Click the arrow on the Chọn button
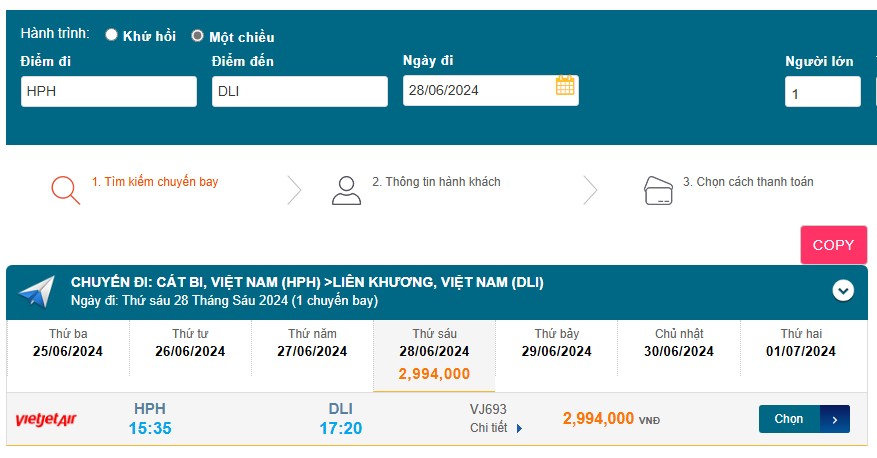 tap(835, 420)
